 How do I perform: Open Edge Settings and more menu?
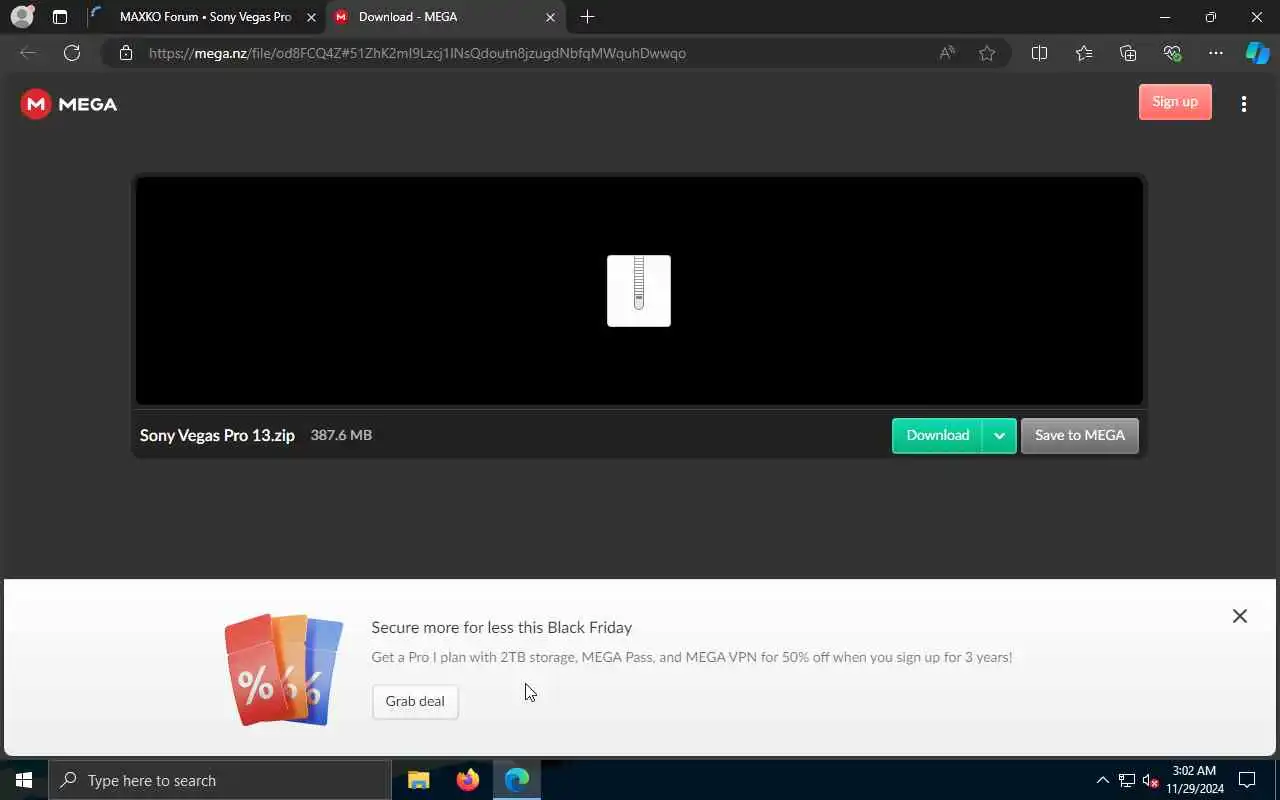(x=1216, y=53)
